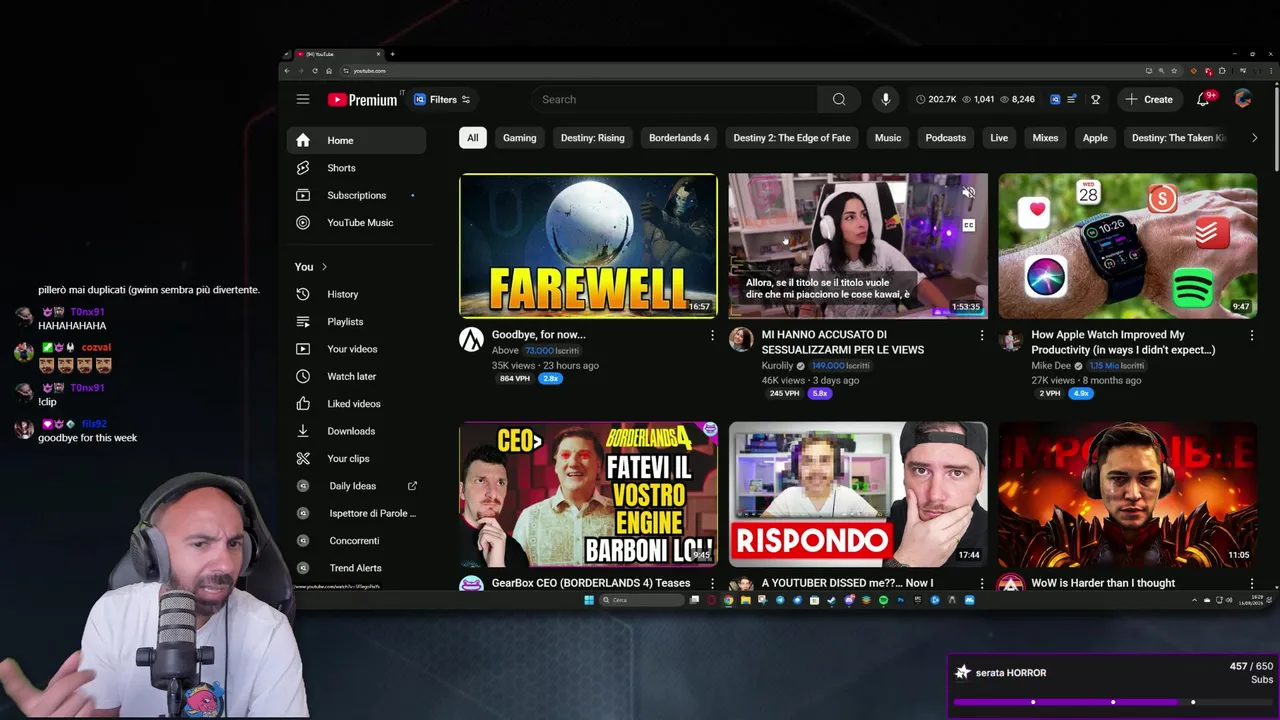Open the Apple Watch video thumbnail
This screenshot has height=720, width=1280.
1128,246
